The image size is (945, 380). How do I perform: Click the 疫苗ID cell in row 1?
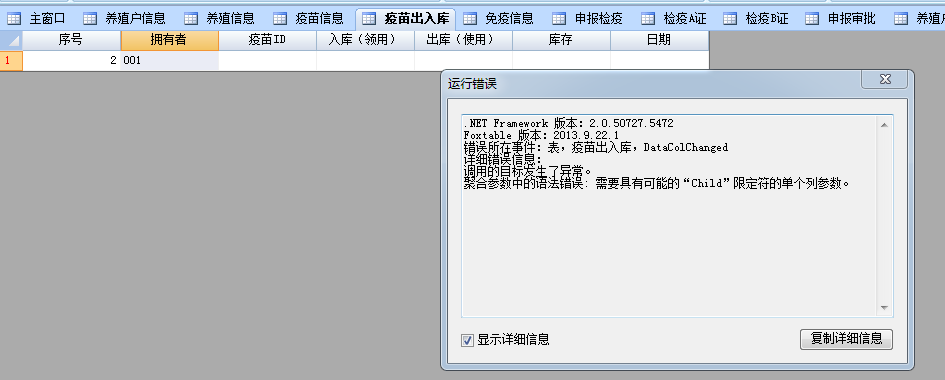[x=268, y=61]
